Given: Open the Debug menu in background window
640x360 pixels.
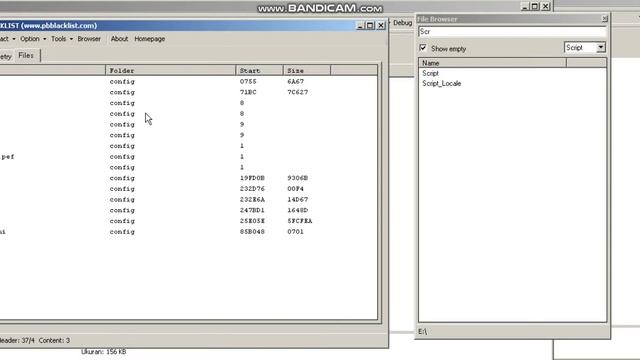Looking at the screenshot, I should pyautogui.click(x=402, y=23).
